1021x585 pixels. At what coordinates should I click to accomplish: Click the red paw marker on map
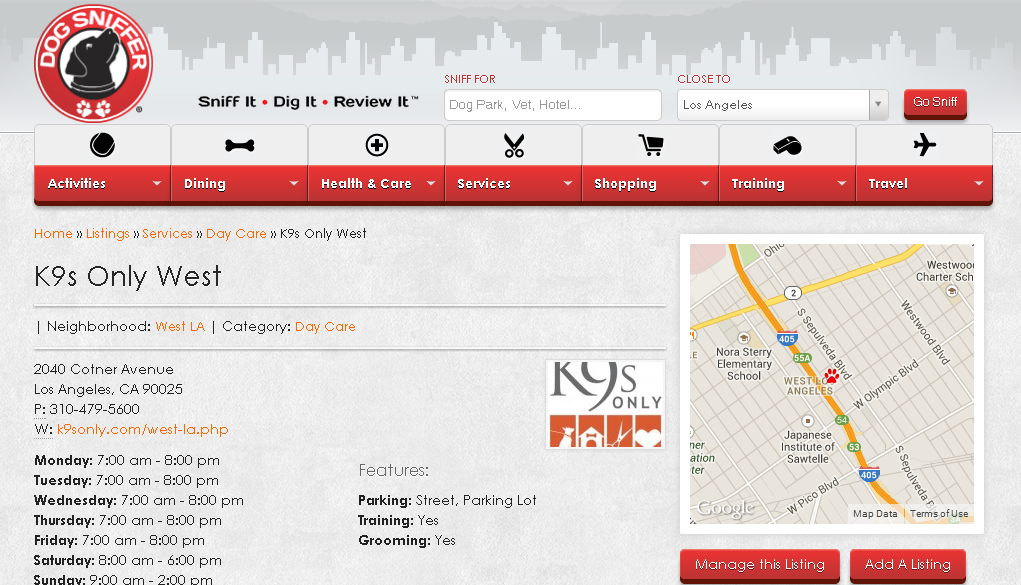pyautogui.click(x=832, y=375)
